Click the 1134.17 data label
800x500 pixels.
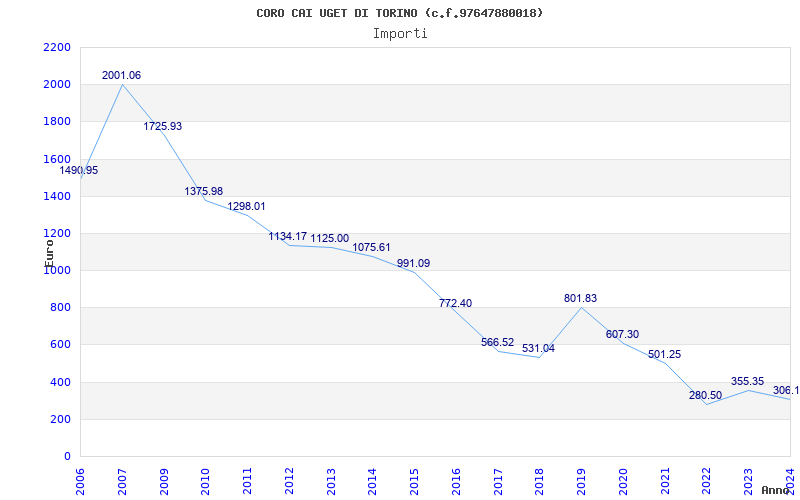[288, 237]
